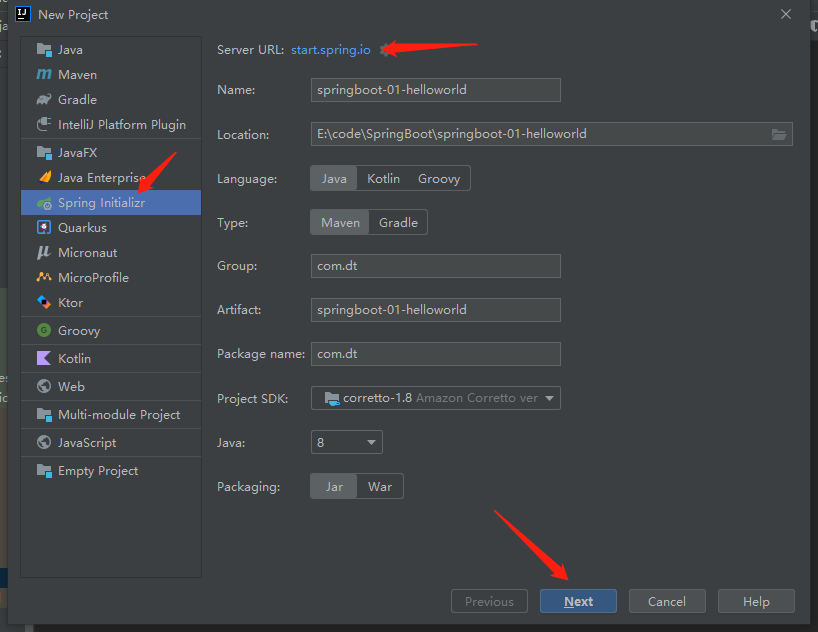Set project Type to Maven
This screenshot has height=632, width=818.
(x=340, y=222)
